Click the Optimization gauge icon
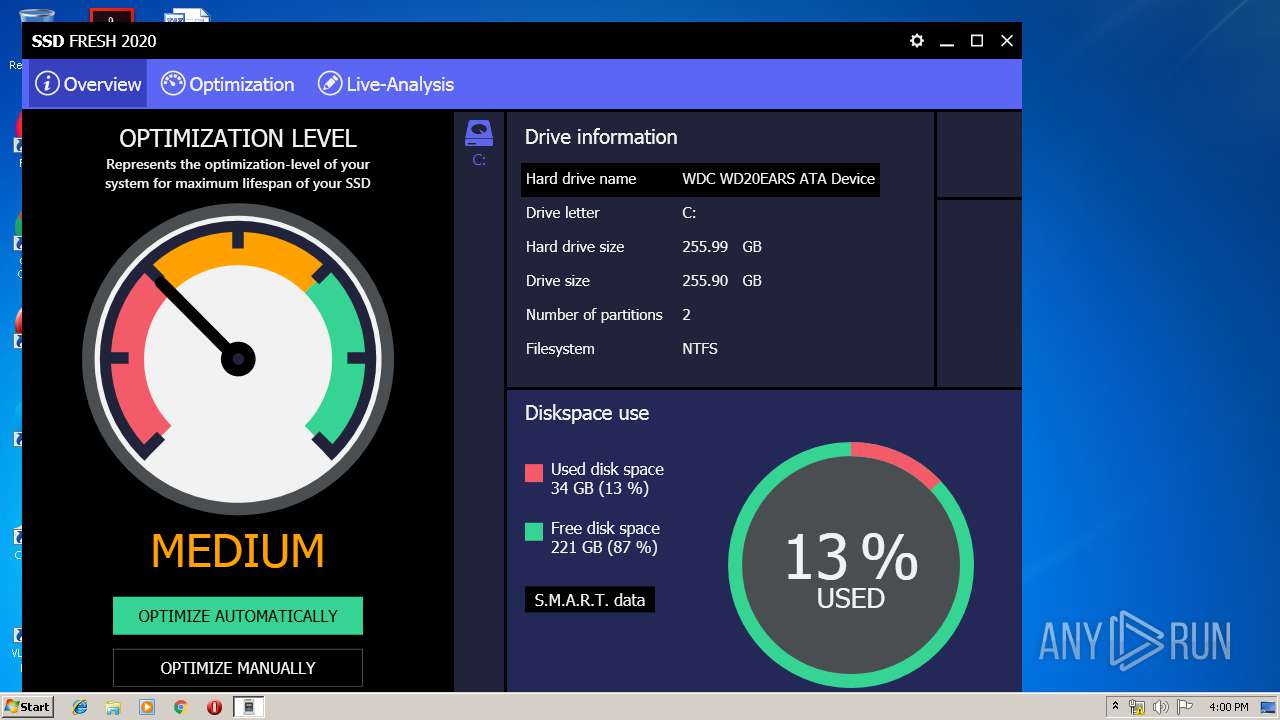This screenshot has height=720, width=1280. click(173, 83)
